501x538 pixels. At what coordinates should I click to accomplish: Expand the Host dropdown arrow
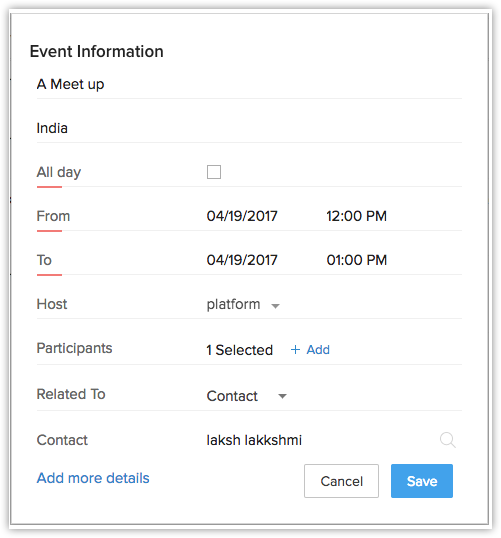pos(275,306)
